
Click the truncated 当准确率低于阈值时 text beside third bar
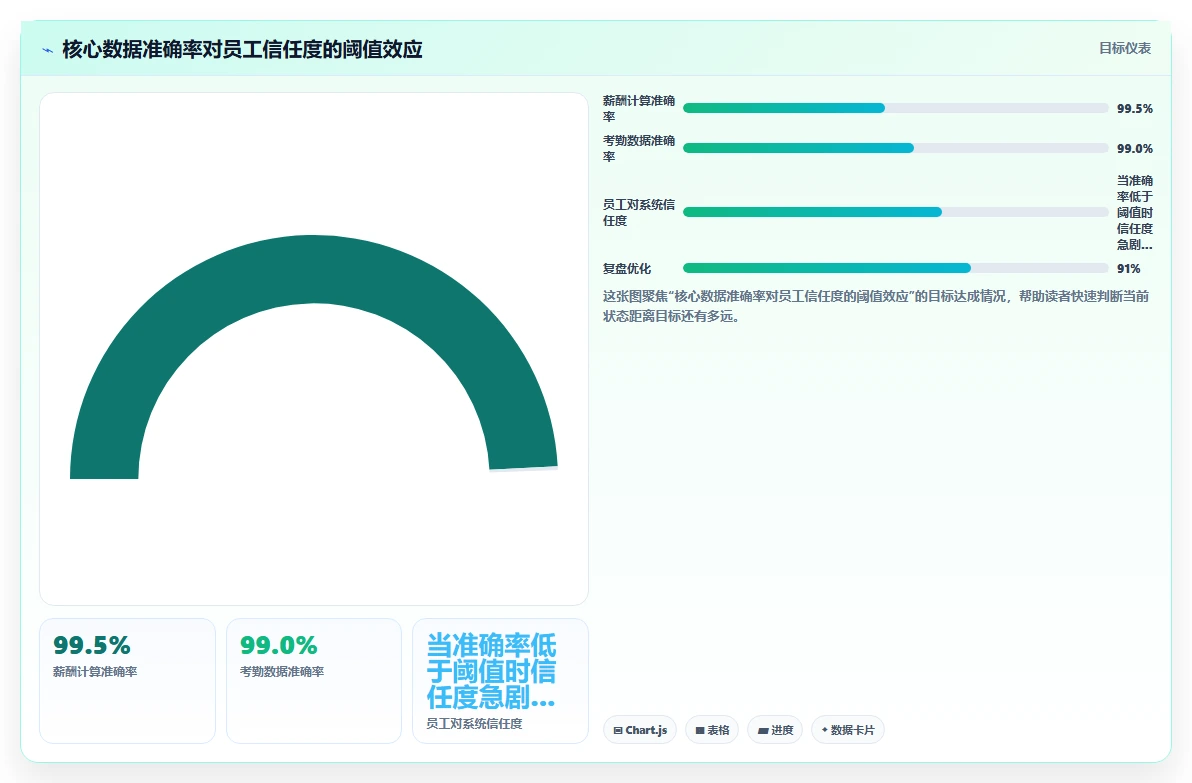click(x=1134, y=213)
